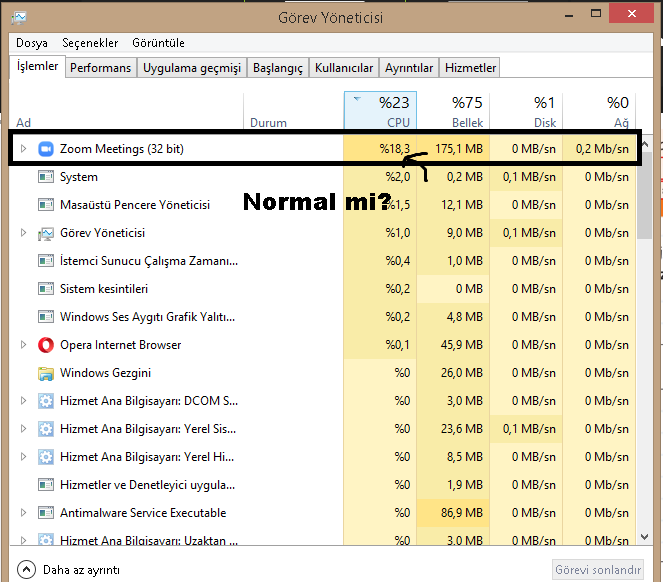This screenshot has width=663, height=582.
Task: Click the Daha az ayrıntı arrow icon
Action: coord(26,570)
